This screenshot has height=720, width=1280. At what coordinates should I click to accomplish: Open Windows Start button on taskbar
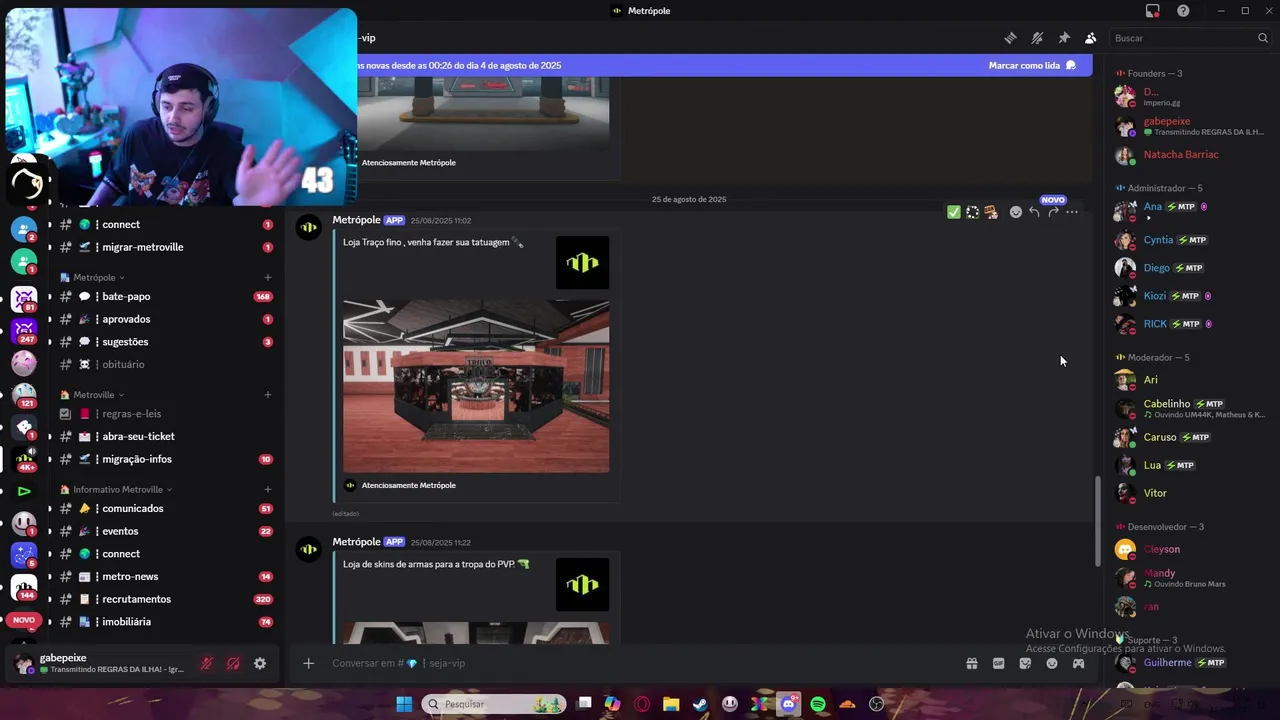coord(404,704)
